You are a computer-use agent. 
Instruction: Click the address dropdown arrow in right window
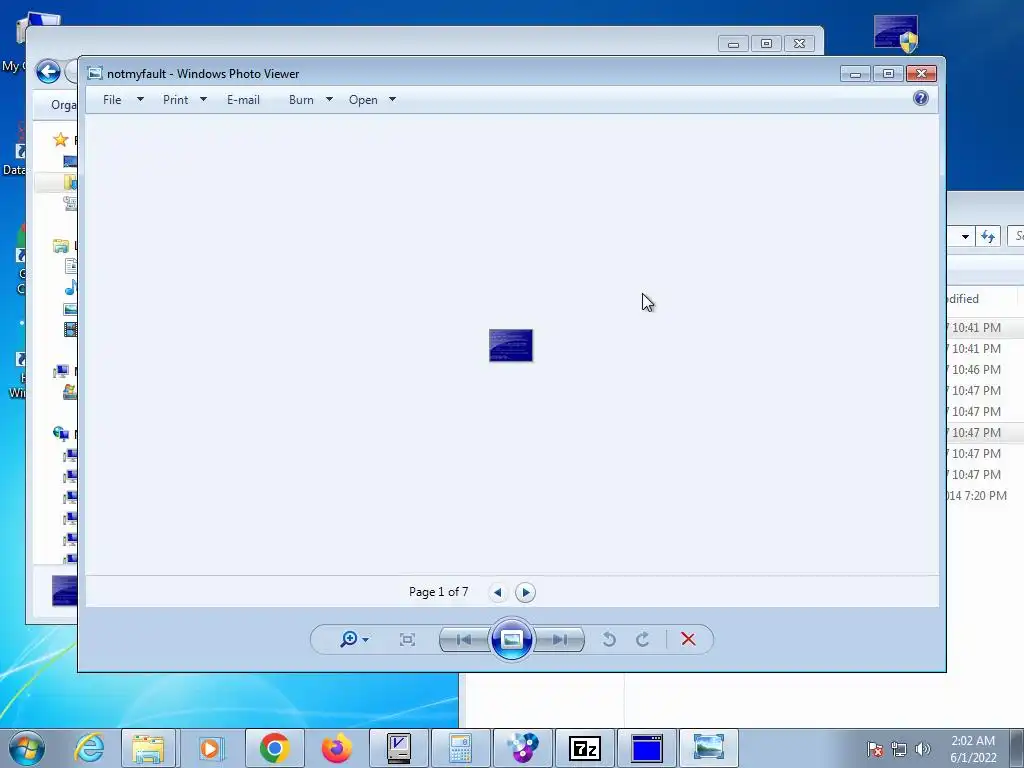(x=965, y=236)
